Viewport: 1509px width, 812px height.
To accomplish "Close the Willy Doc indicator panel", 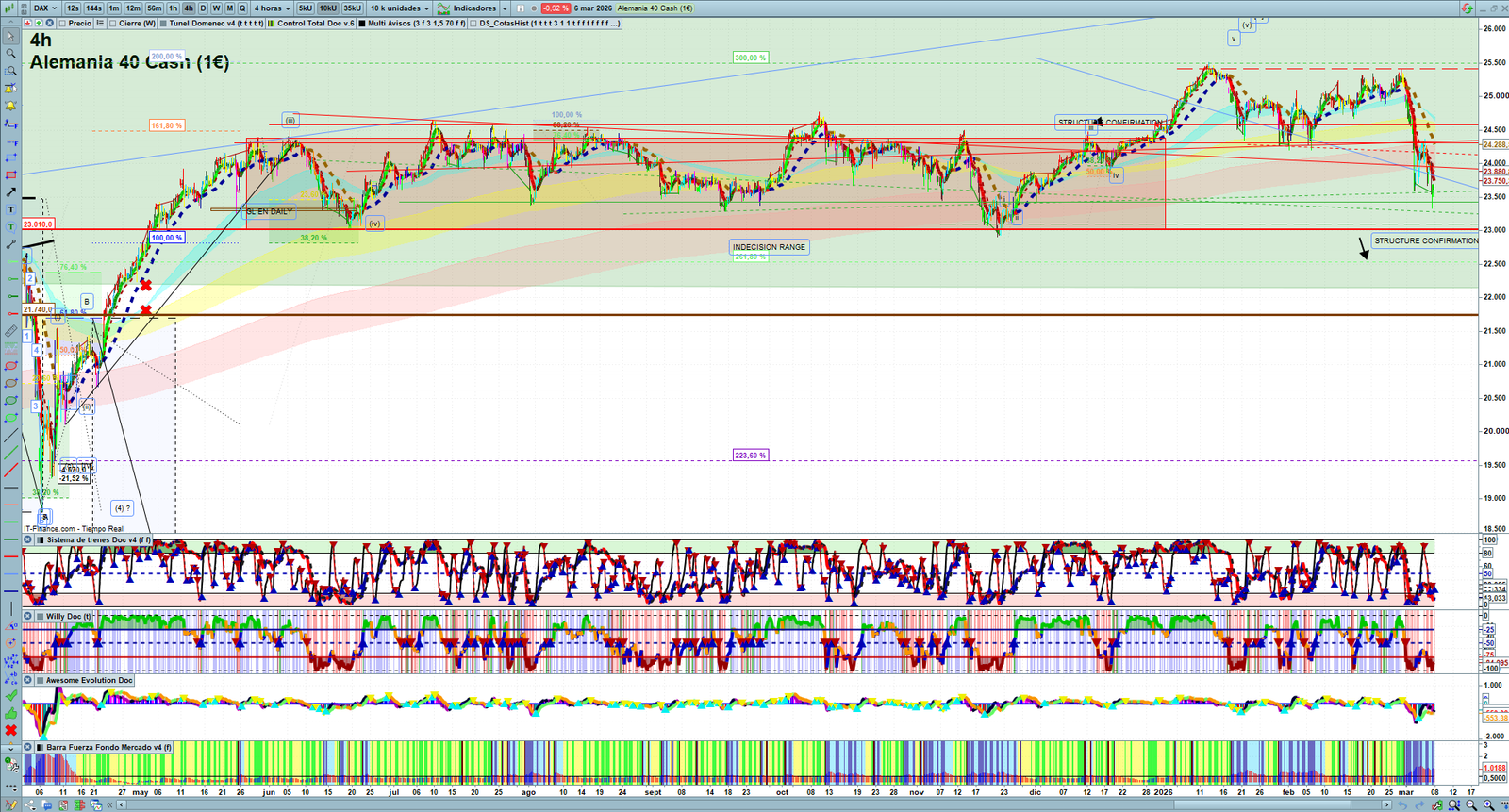I will 28,617.
